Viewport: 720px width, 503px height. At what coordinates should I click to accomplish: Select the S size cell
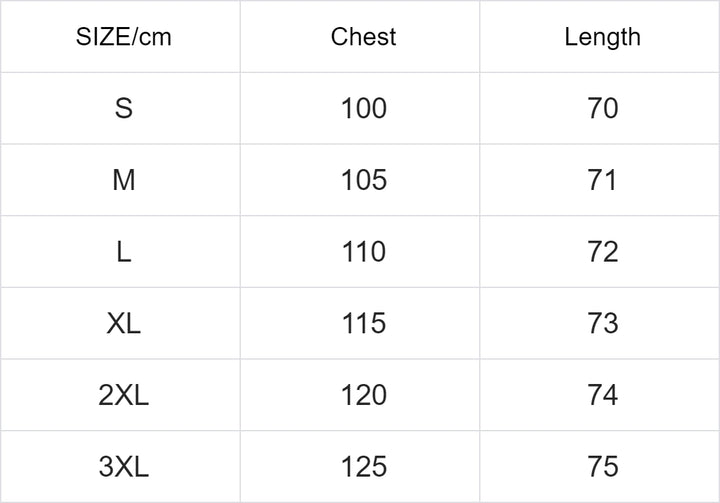(123, 108)
